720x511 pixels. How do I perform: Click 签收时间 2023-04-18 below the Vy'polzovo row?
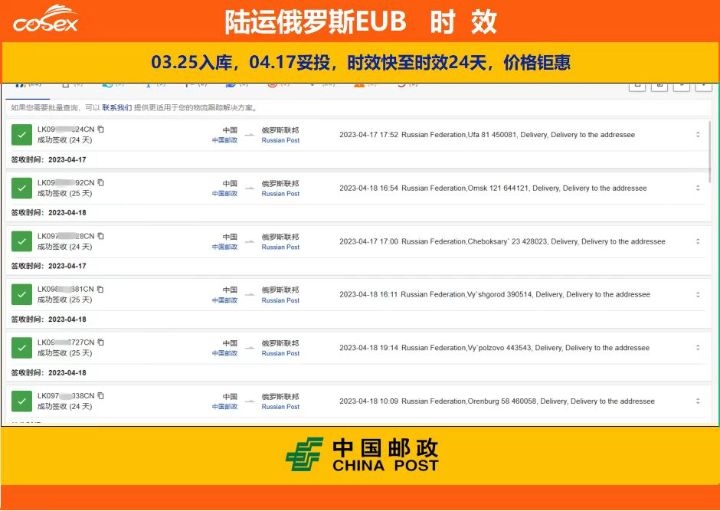tap(49, 372)
